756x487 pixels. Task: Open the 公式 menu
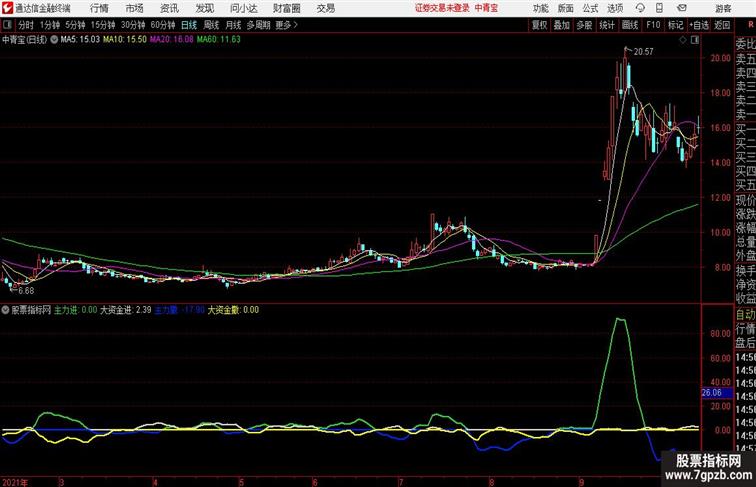(x=590, y=8)
